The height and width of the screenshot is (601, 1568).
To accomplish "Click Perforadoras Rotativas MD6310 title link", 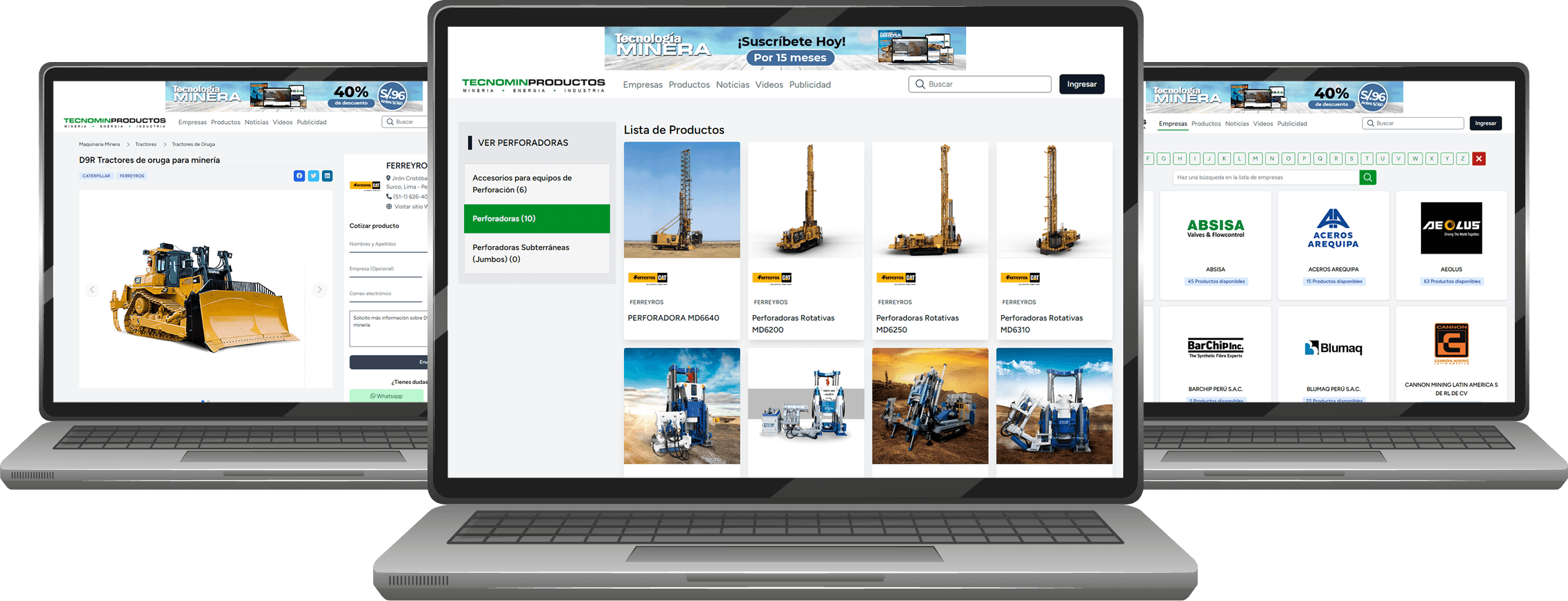I will click(1041, 324).
